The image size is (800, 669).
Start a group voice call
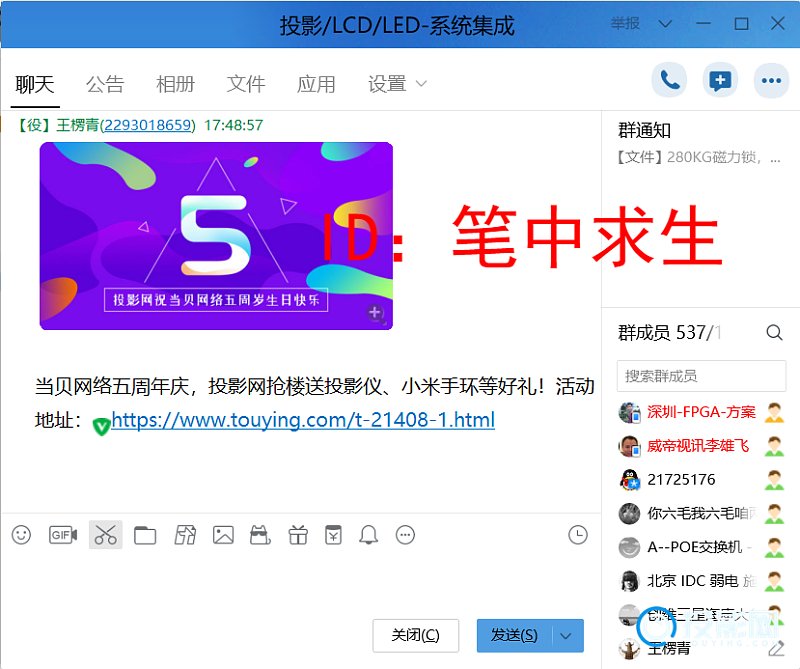coord(670,81)
